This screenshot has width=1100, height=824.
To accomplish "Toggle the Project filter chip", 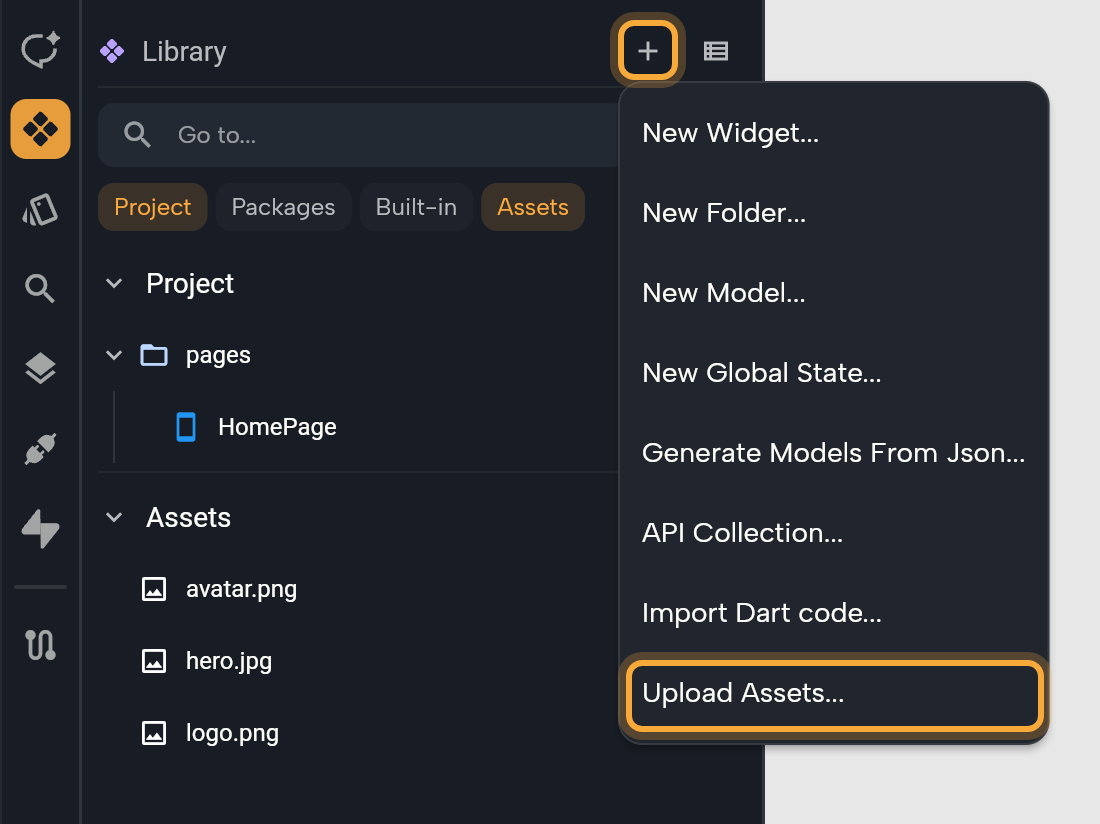I will click(x=152, y=207).
